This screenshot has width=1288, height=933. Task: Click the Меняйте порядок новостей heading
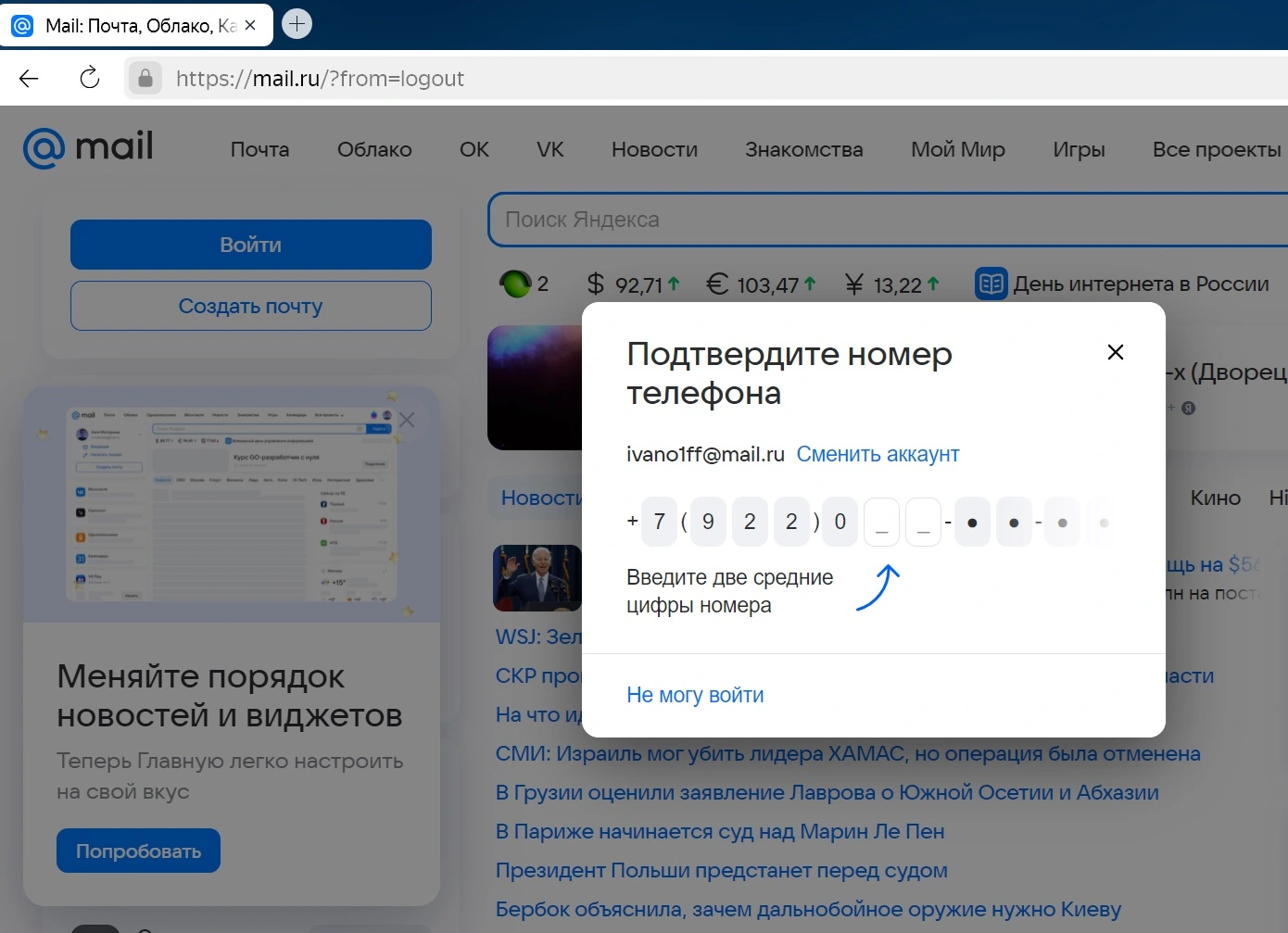point(230,696)
